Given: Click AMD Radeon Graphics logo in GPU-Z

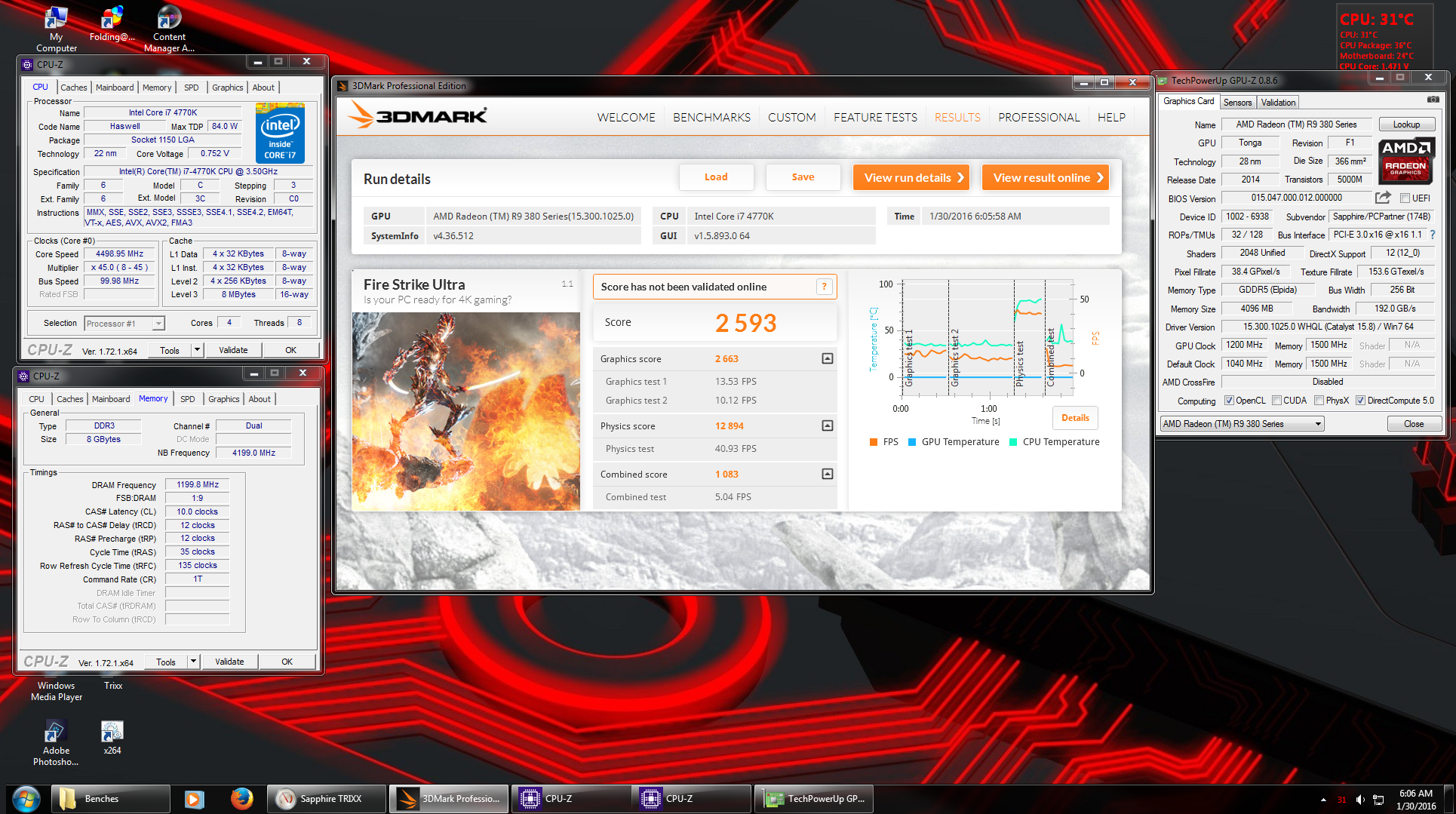Looking at the screenshot, I should click(x=1406, y=161).
